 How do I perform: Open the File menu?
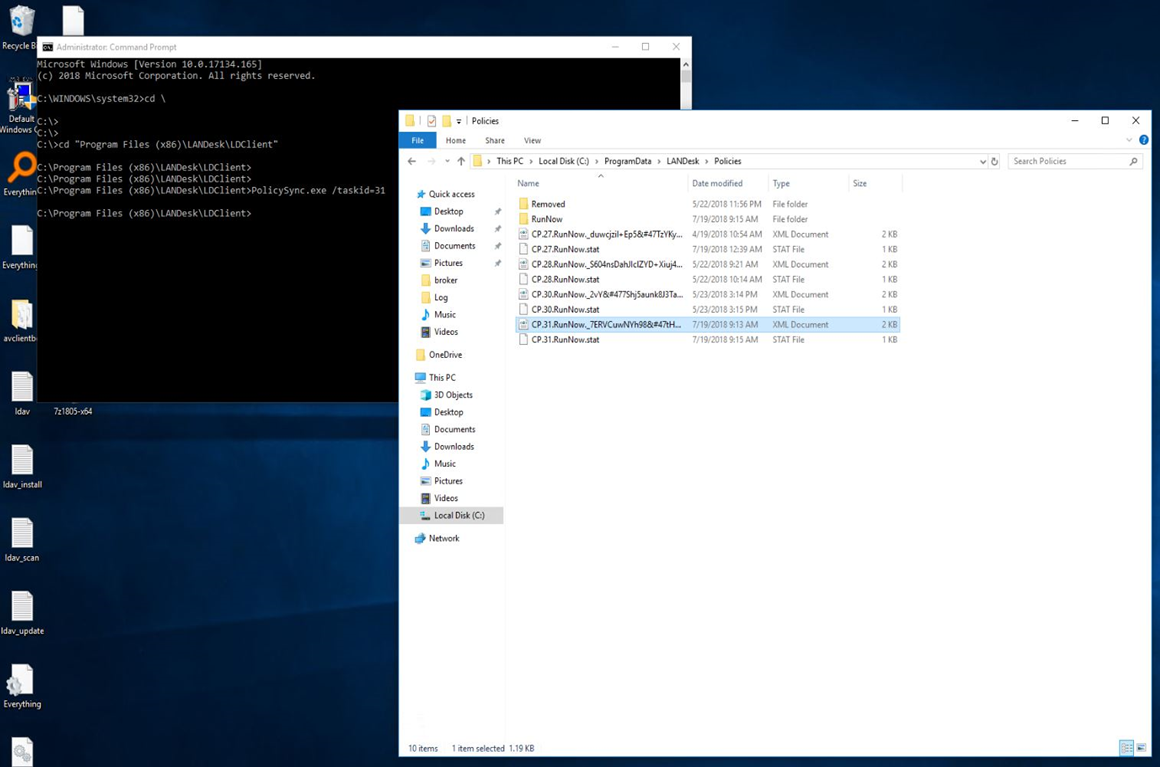pos(417,140)
